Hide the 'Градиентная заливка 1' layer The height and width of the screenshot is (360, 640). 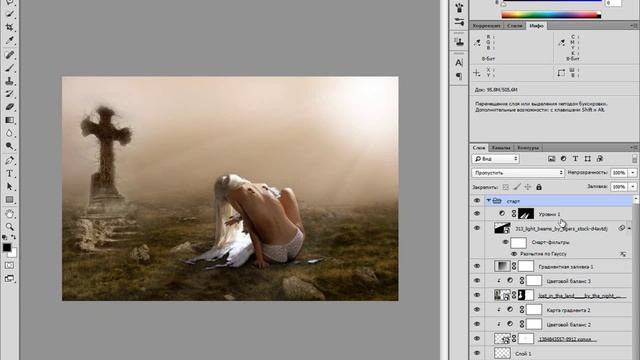pos(477,266)
